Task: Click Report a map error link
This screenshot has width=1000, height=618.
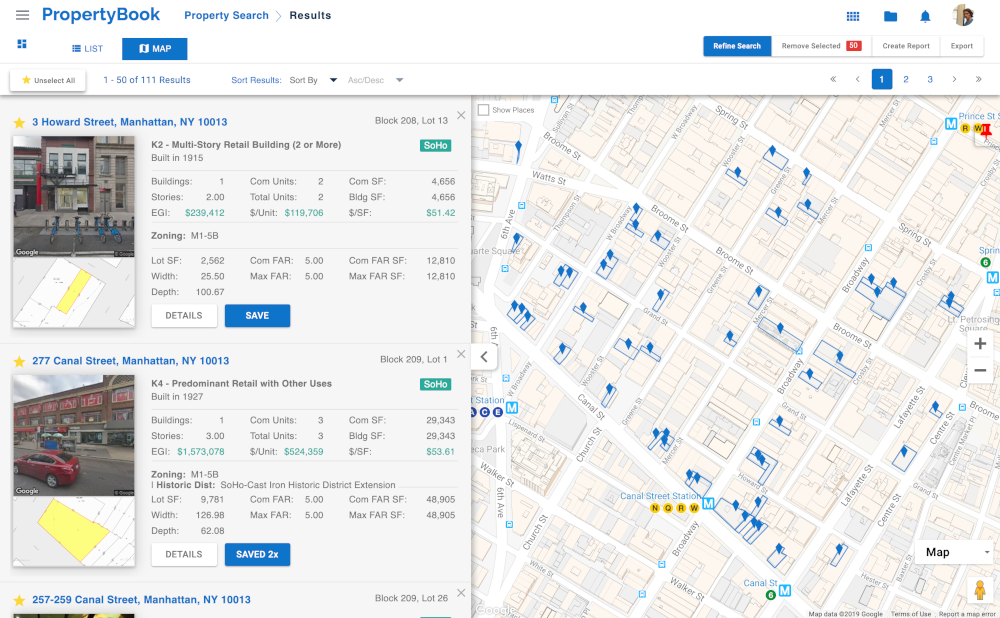Action: point(967,614)
